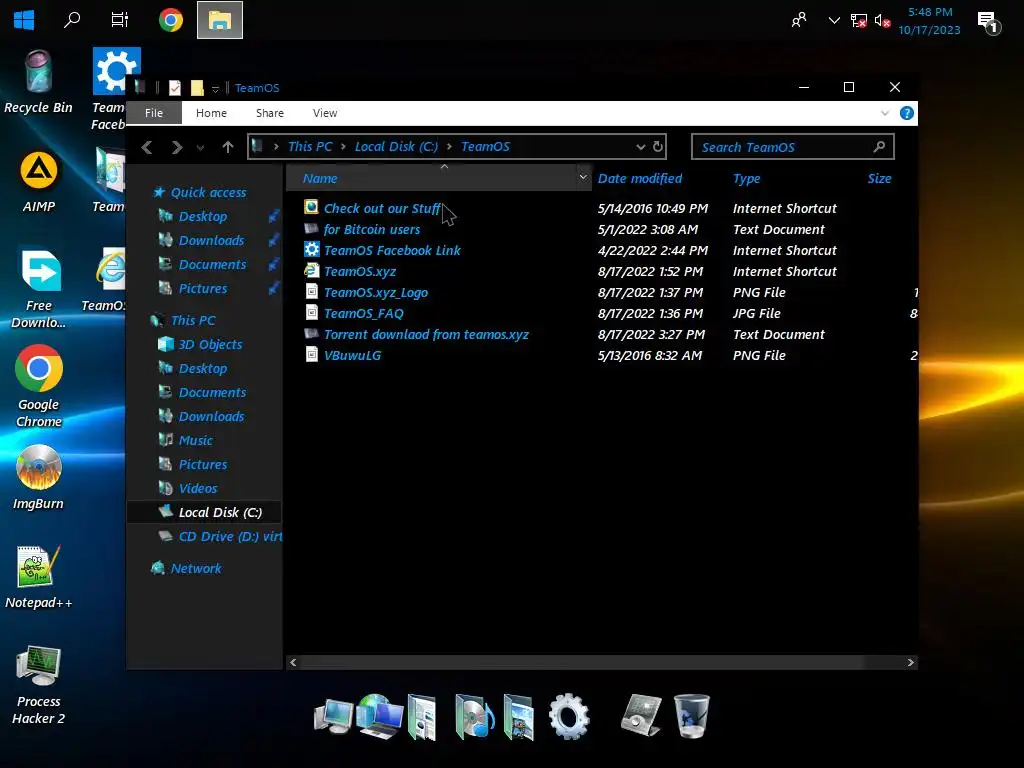
Task: Select the AIMP desktop shortcut
Action: (39, 182)
